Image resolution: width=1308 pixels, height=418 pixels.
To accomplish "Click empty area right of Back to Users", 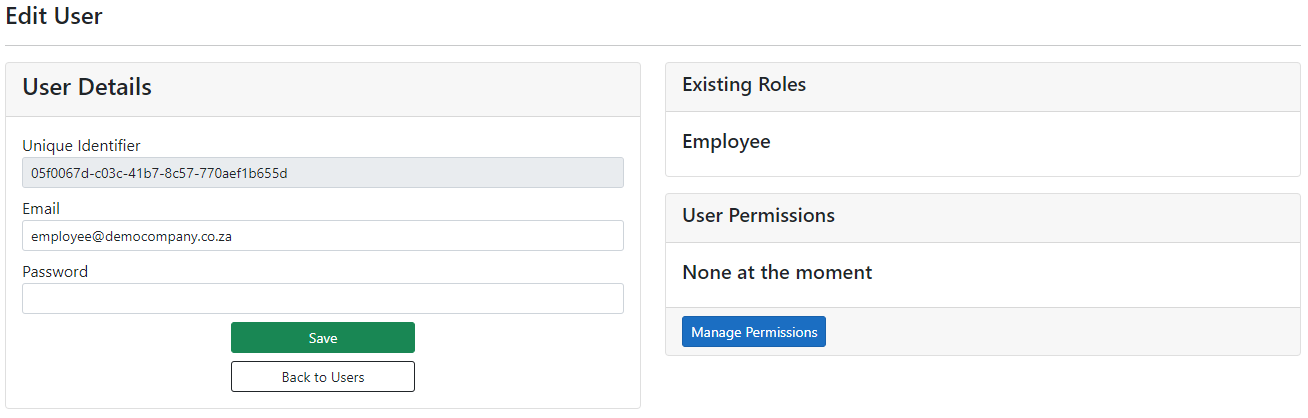I will pyautogui.click(x=520, y=377).
